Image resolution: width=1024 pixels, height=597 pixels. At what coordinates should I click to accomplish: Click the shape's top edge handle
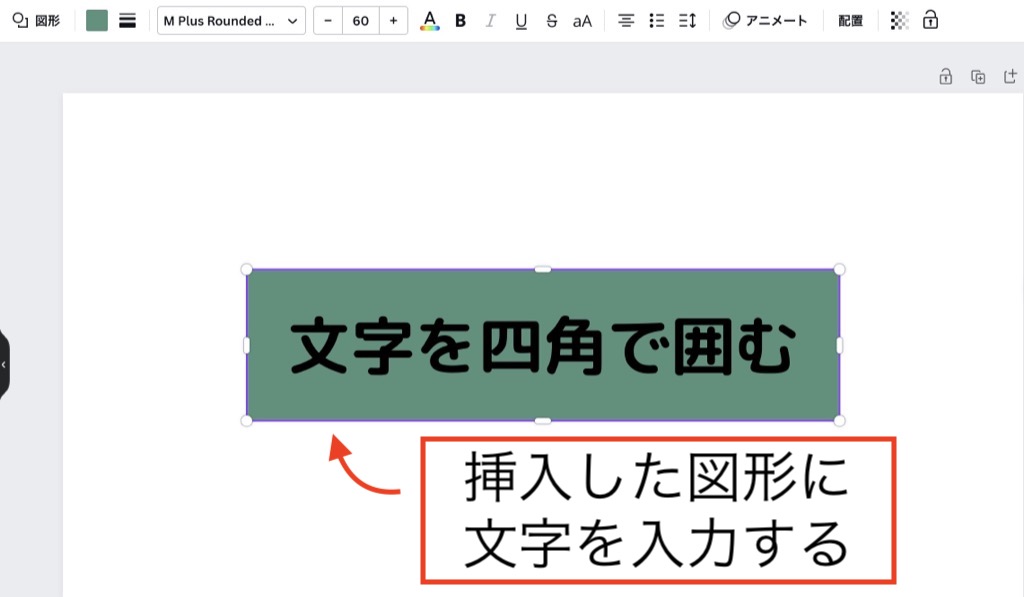543,269
